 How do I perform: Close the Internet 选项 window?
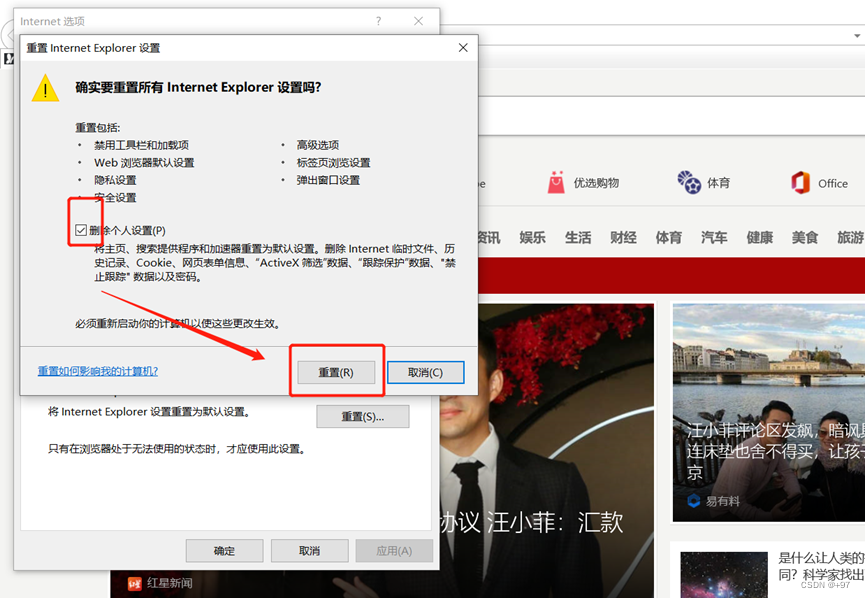click(x=419, y=21)
